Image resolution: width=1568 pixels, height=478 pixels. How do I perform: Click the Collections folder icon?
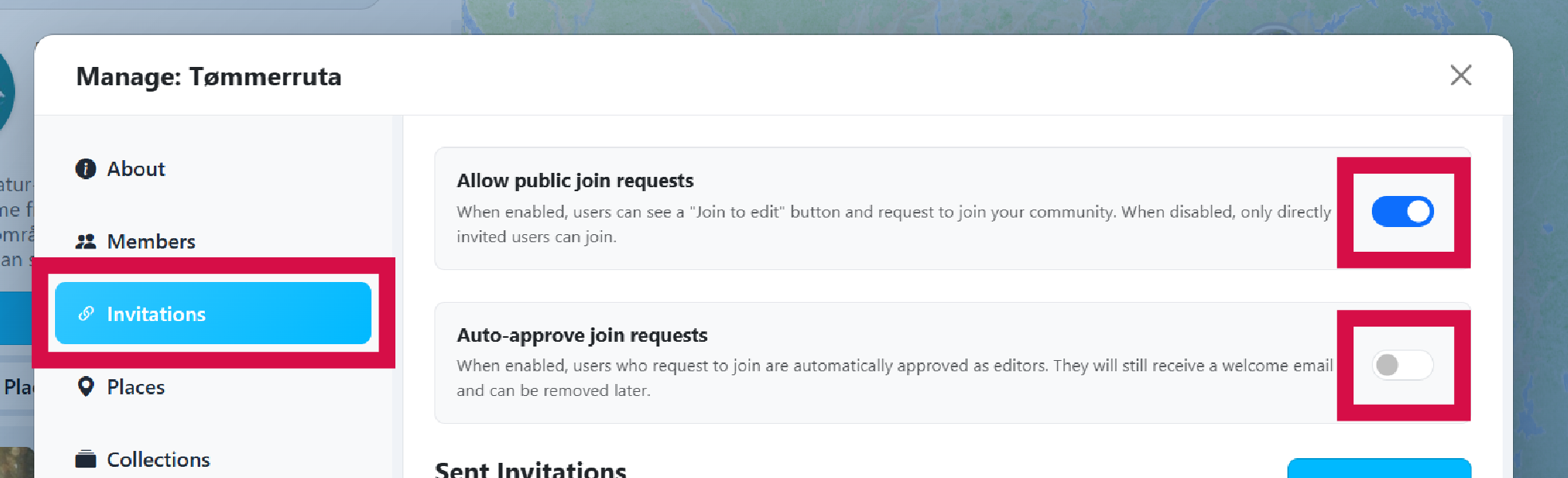click(85, 459)
